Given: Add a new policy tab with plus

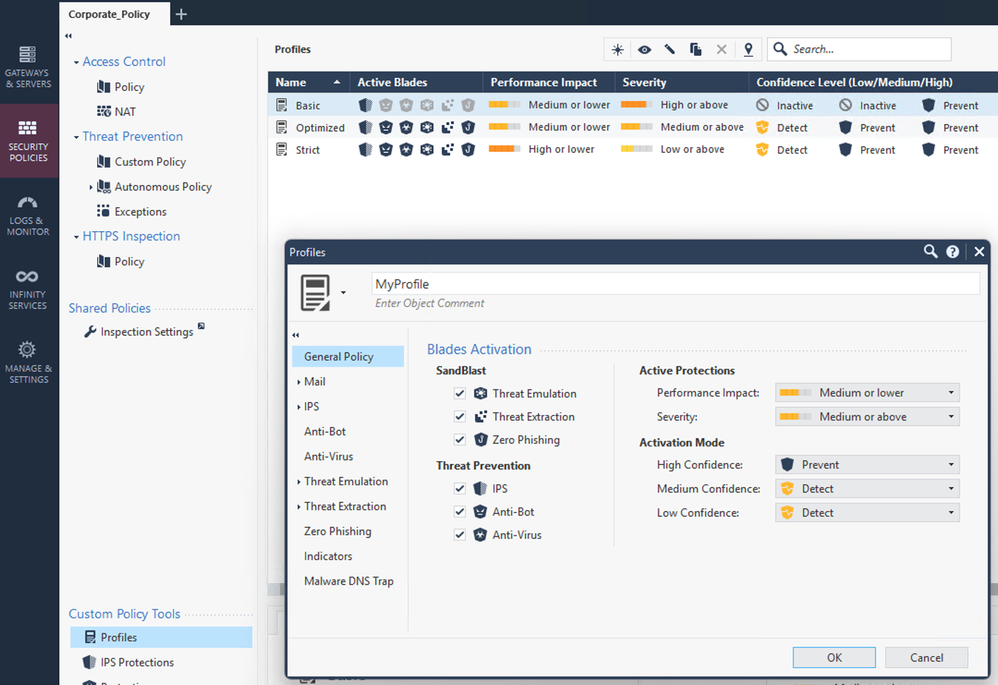Looking at the screenshot, I should click(x=181, y=14).
